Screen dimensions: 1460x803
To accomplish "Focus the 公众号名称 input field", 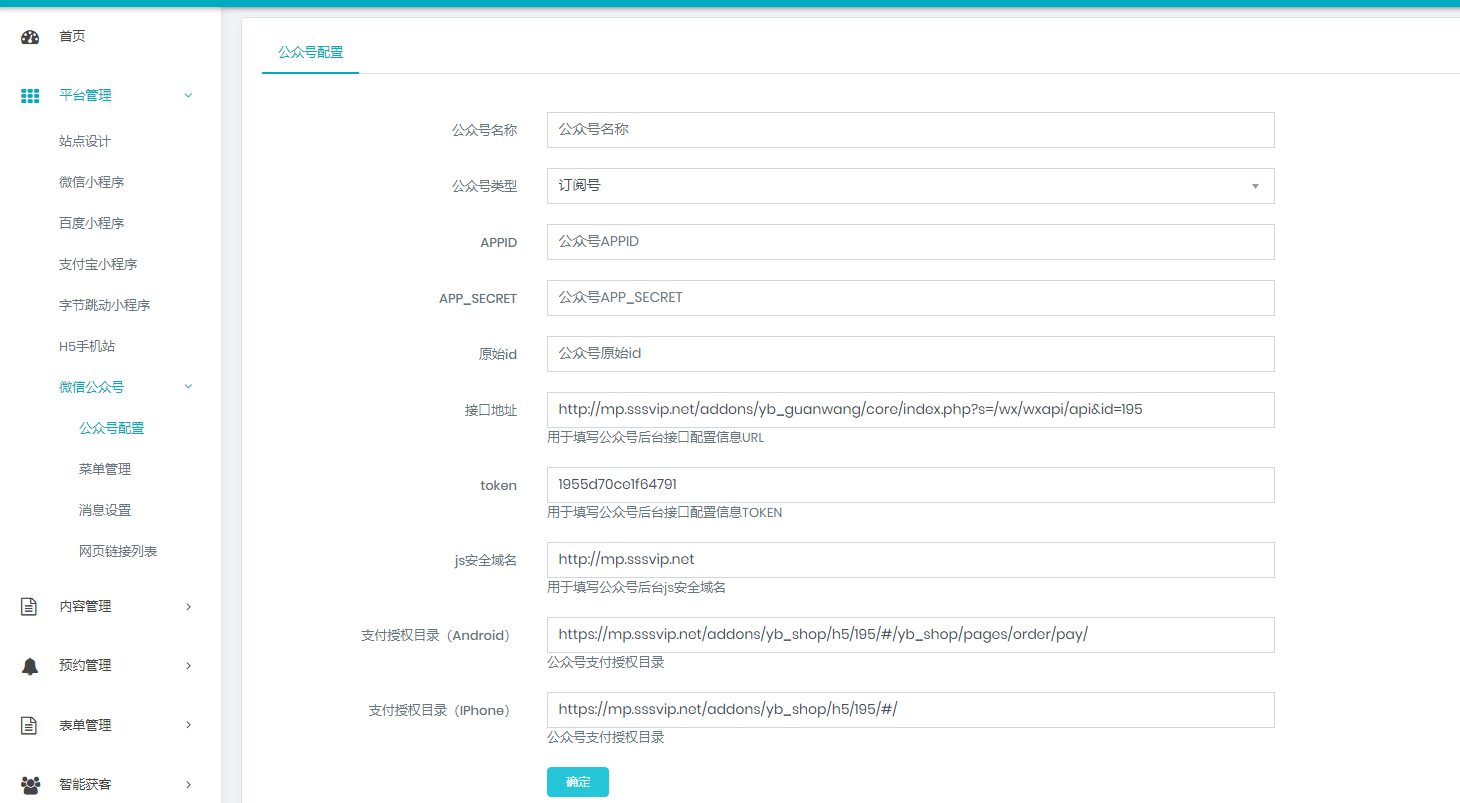I will tap(910, 130).
